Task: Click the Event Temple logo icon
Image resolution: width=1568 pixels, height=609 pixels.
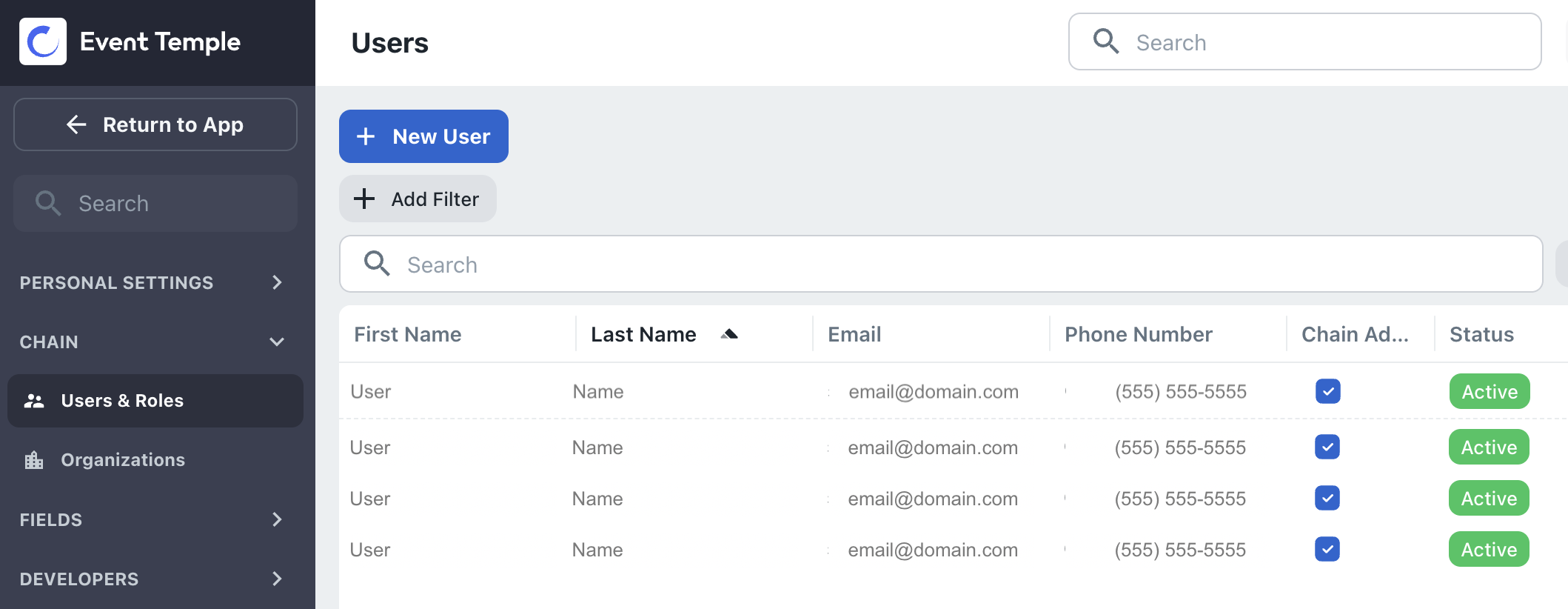Action: (x=43, y=41)
